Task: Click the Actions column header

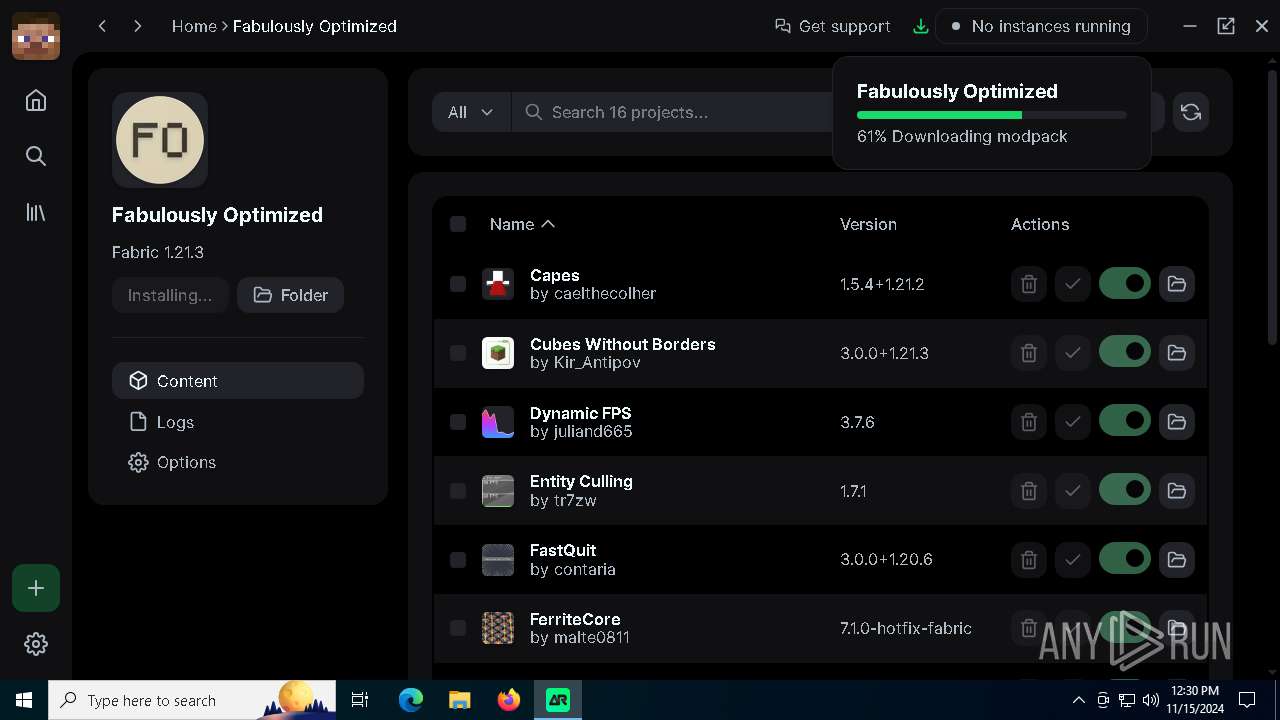Action: (x=1040, y=224)
